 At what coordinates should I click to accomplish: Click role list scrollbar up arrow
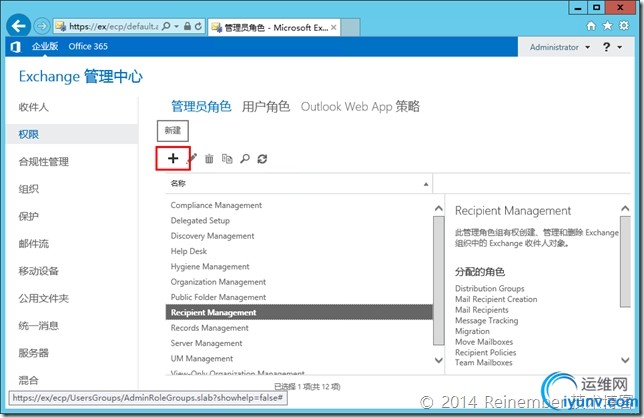[x=439, y=209]
